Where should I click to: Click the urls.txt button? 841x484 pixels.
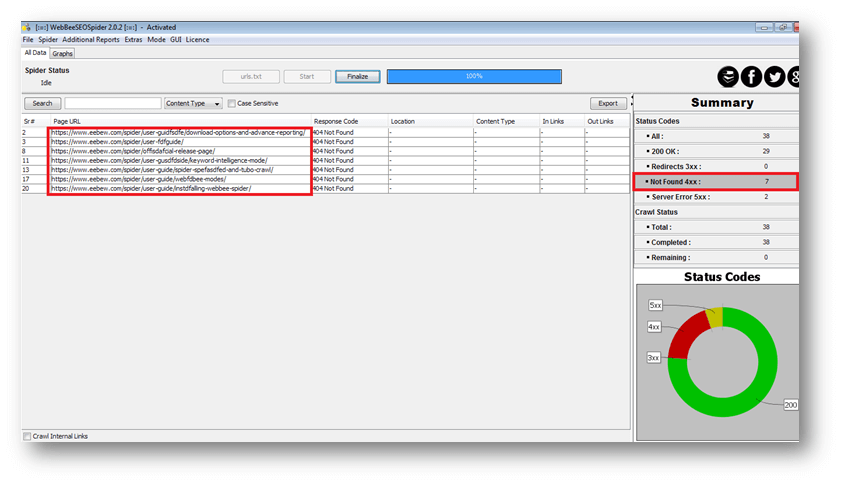(x=251, y=77)
